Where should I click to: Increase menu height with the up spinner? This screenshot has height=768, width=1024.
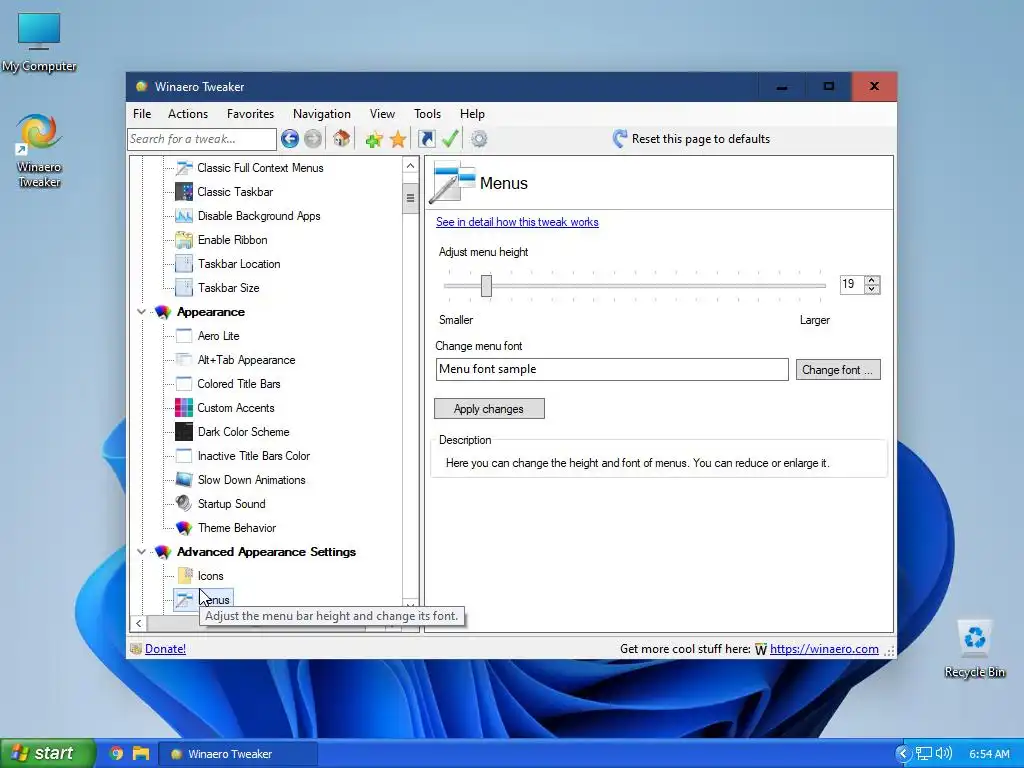point(872,280)
